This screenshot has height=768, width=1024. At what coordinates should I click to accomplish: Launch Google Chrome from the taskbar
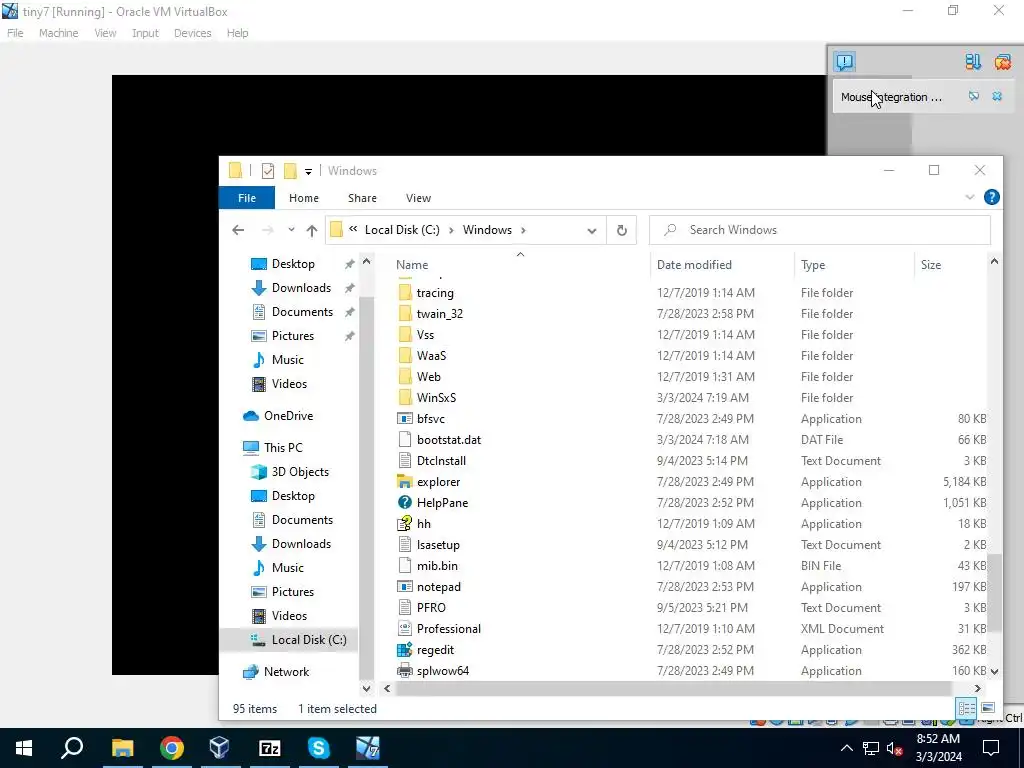coord(172,748)
